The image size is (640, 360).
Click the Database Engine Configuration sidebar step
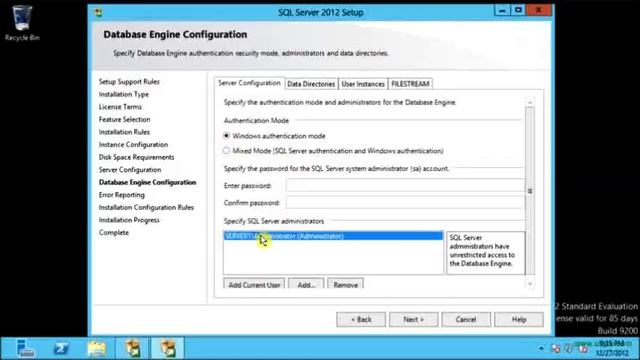click(147, 182)
